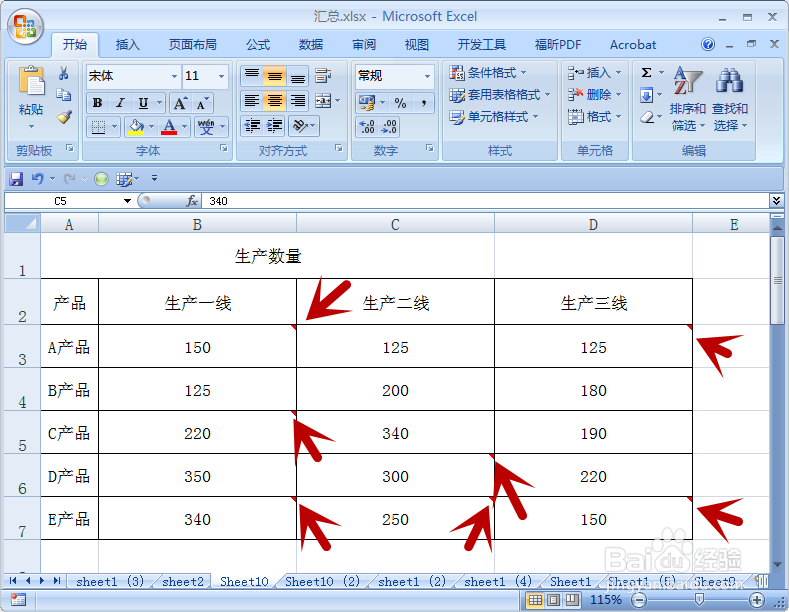The height and width of the screenshot is (612, 789).
Task: Open the 数据 ribbon tab
Action: [x=310, y=45]
